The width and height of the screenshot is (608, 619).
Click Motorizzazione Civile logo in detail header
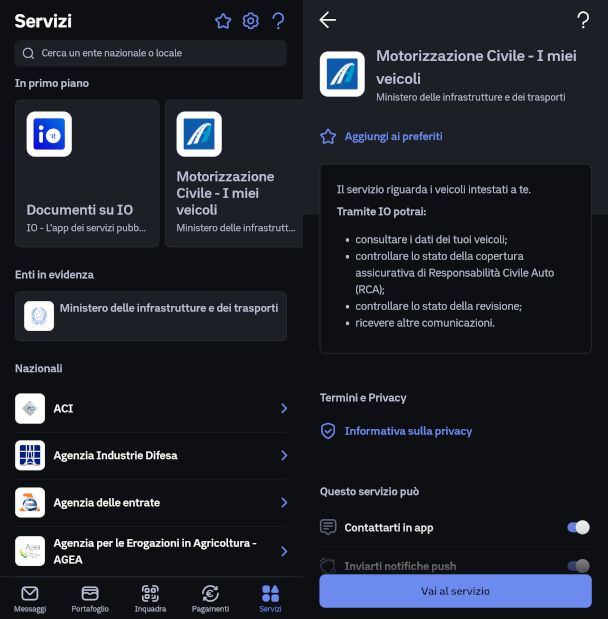pos(342,74)
